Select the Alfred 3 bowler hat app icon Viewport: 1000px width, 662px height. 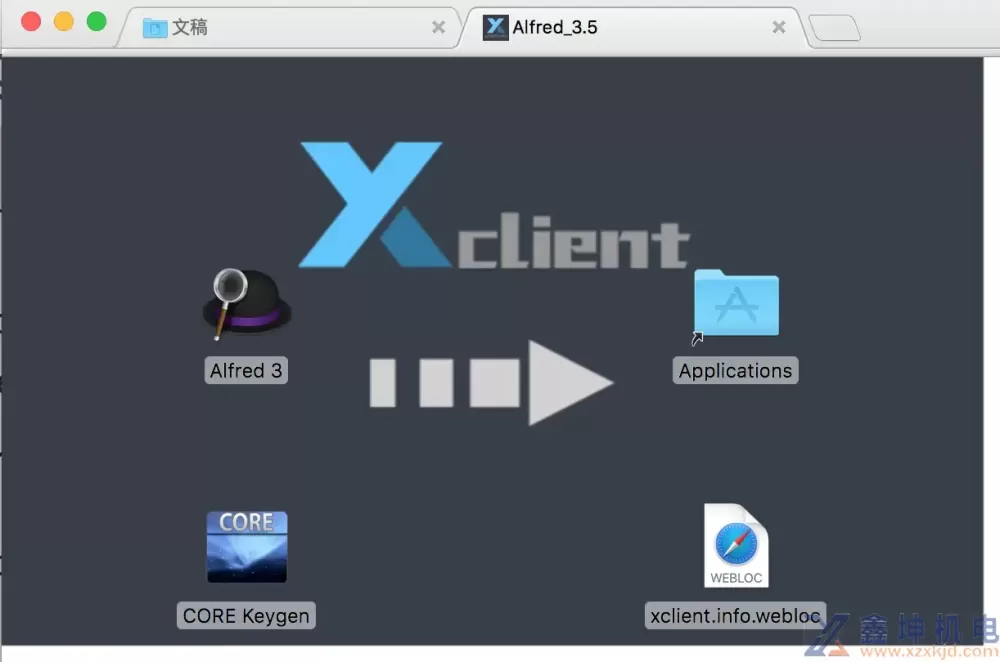246,304
